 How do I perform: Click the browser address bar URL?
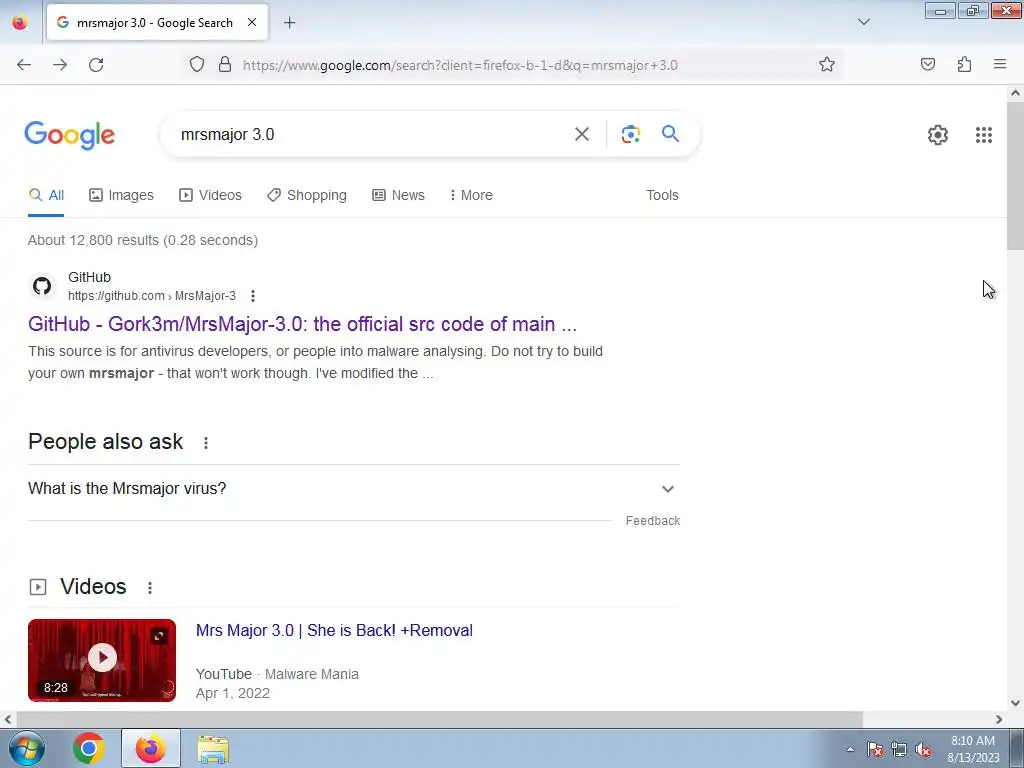tap(460, 65)
